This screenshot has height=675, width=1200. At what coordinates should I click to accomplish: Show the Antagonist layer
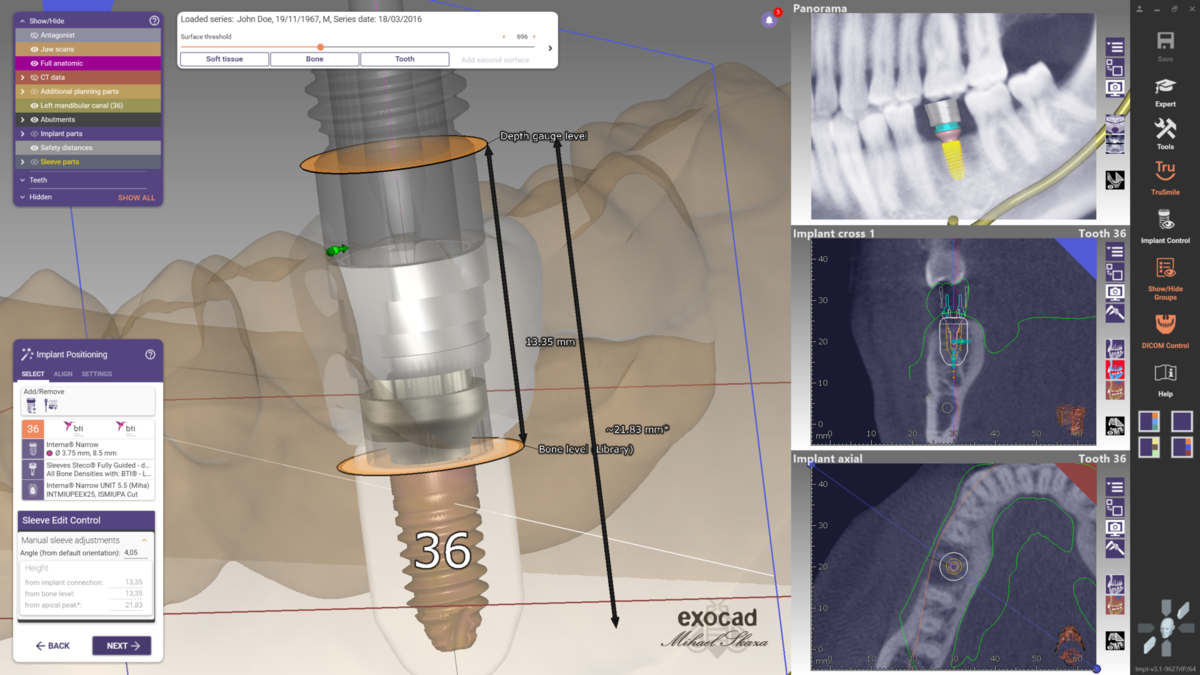click(34, 35)
